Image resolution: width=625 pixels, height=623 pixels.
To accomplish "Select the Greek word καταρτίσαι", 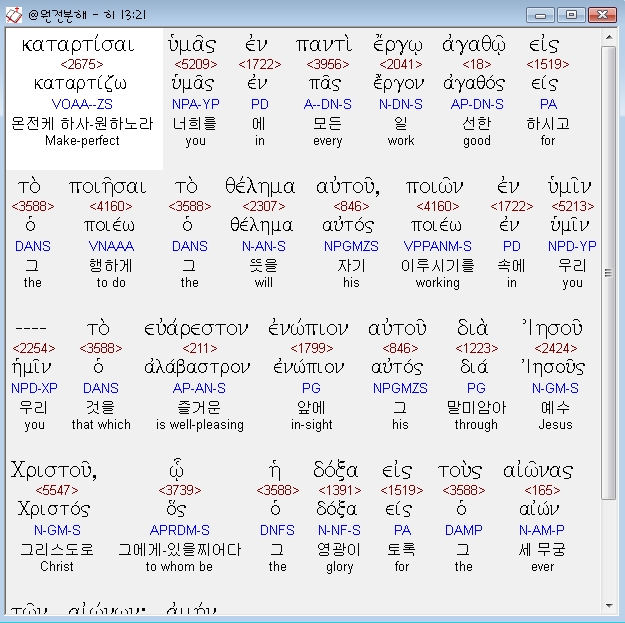I will coord(78,45).
